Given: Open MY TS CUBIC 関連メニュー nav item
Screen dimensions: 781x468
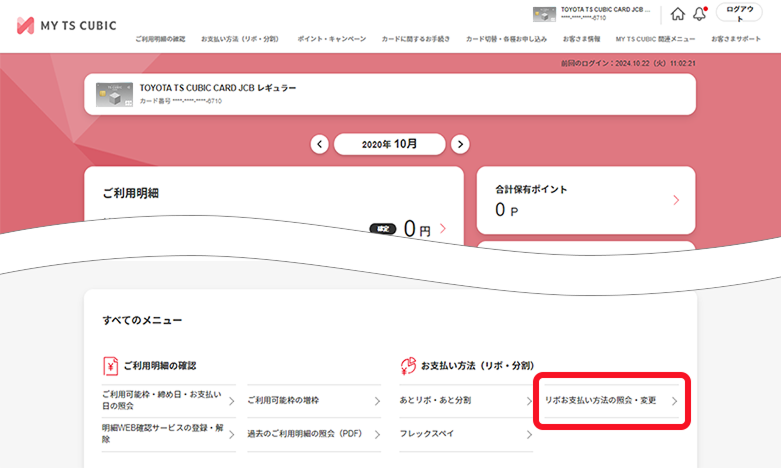Looking at the screenshot, I should point(655,39).
